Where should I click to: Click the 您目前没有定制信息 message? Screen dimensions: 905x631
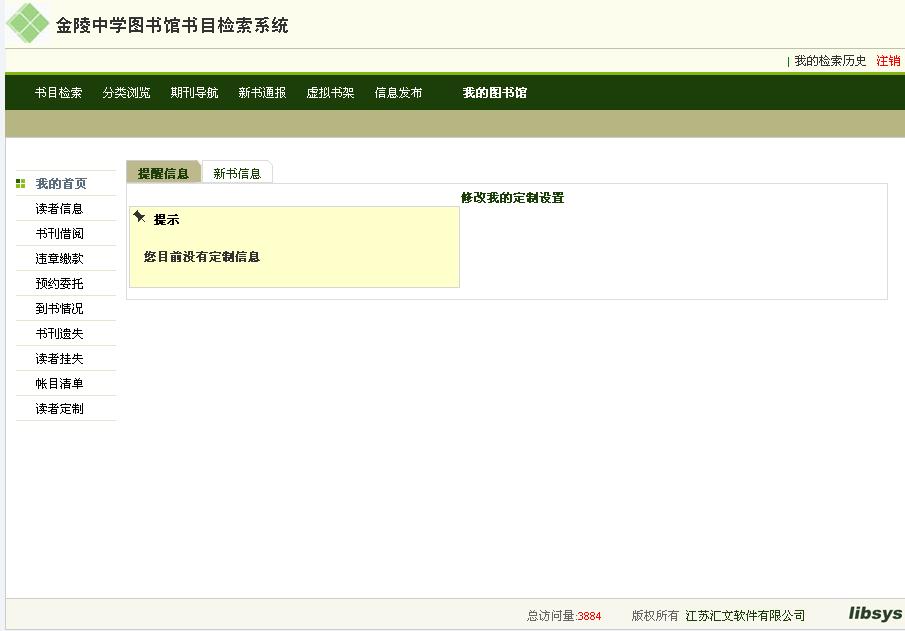(x=202, y=256)
